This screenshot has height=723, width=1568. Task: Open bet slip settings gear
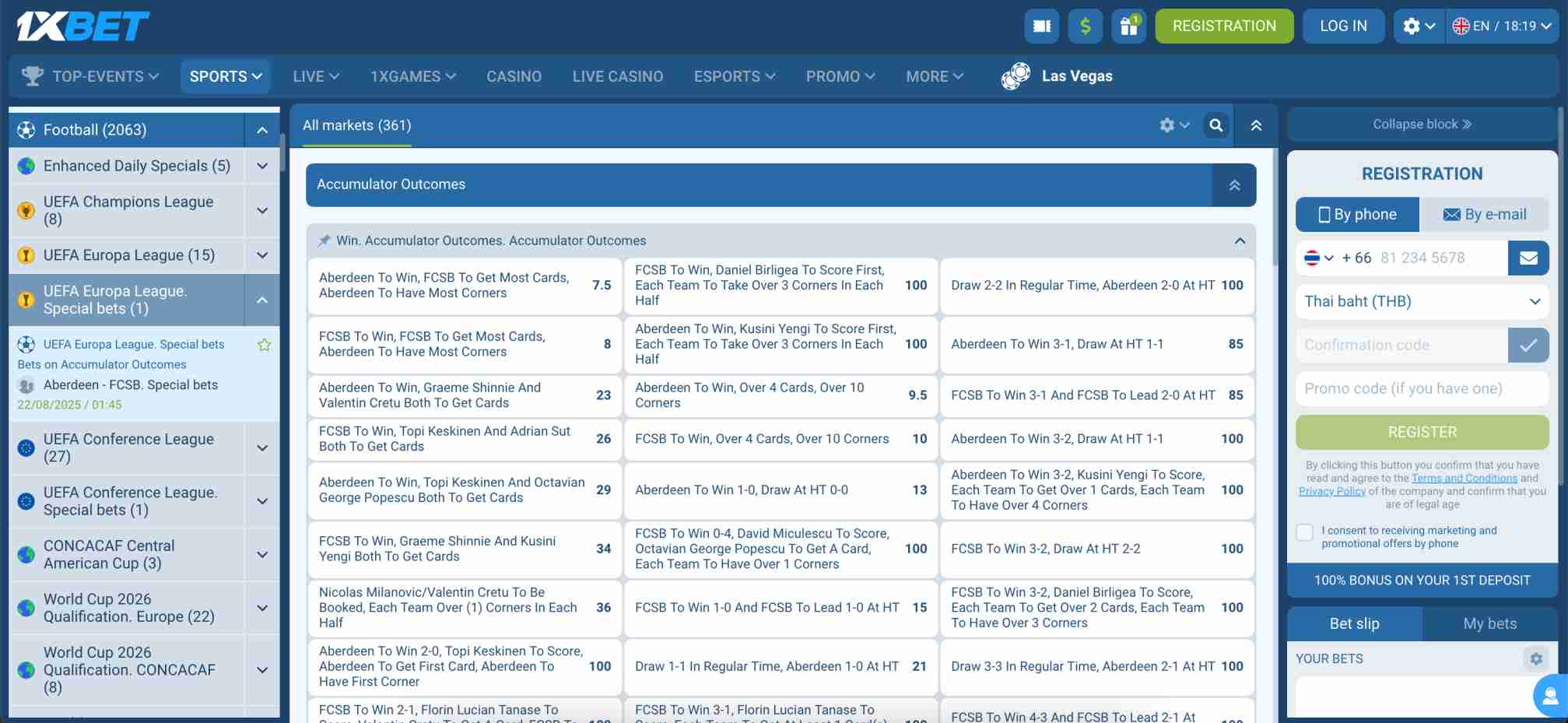[x=1536, y=658]
